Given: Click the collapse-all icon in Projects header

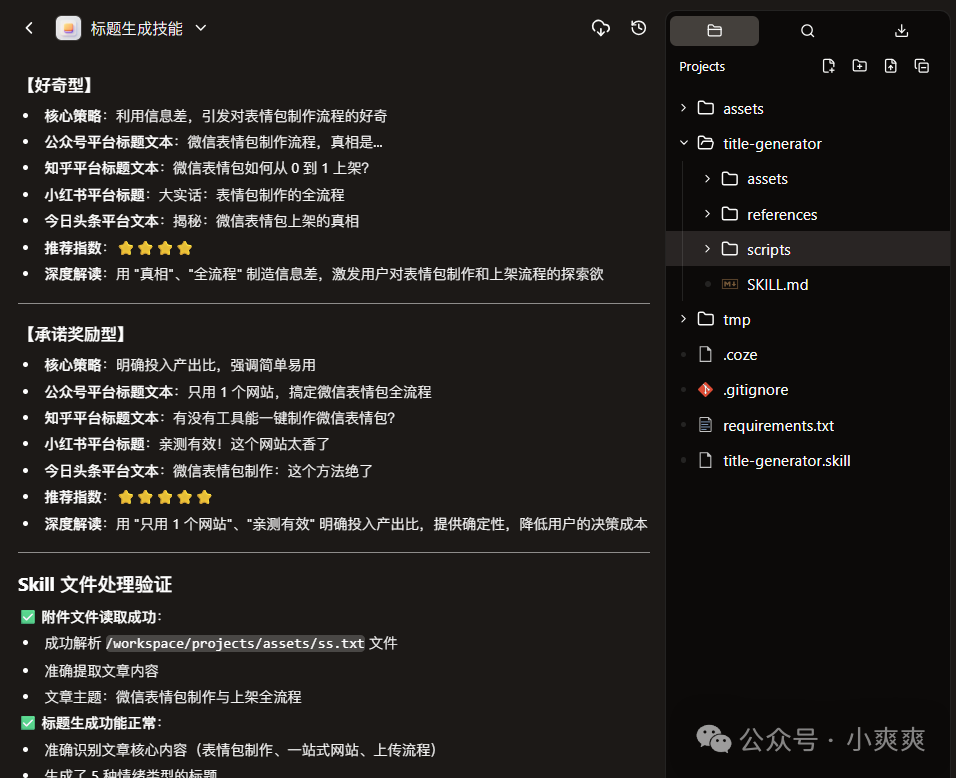Looking at the screenshot, I should coord(921,65).
